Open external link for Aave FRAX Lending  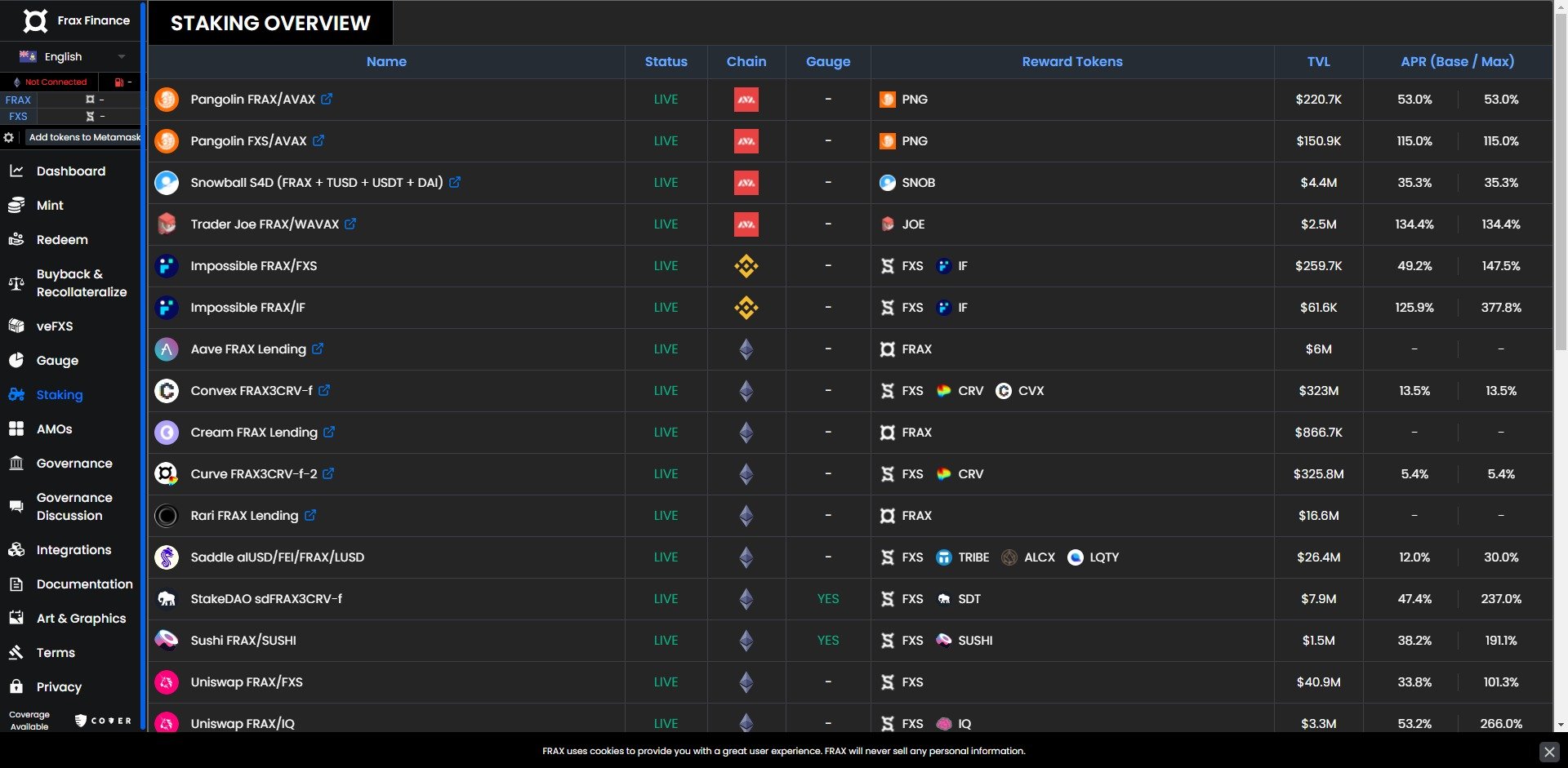click(x=318, y=348)
